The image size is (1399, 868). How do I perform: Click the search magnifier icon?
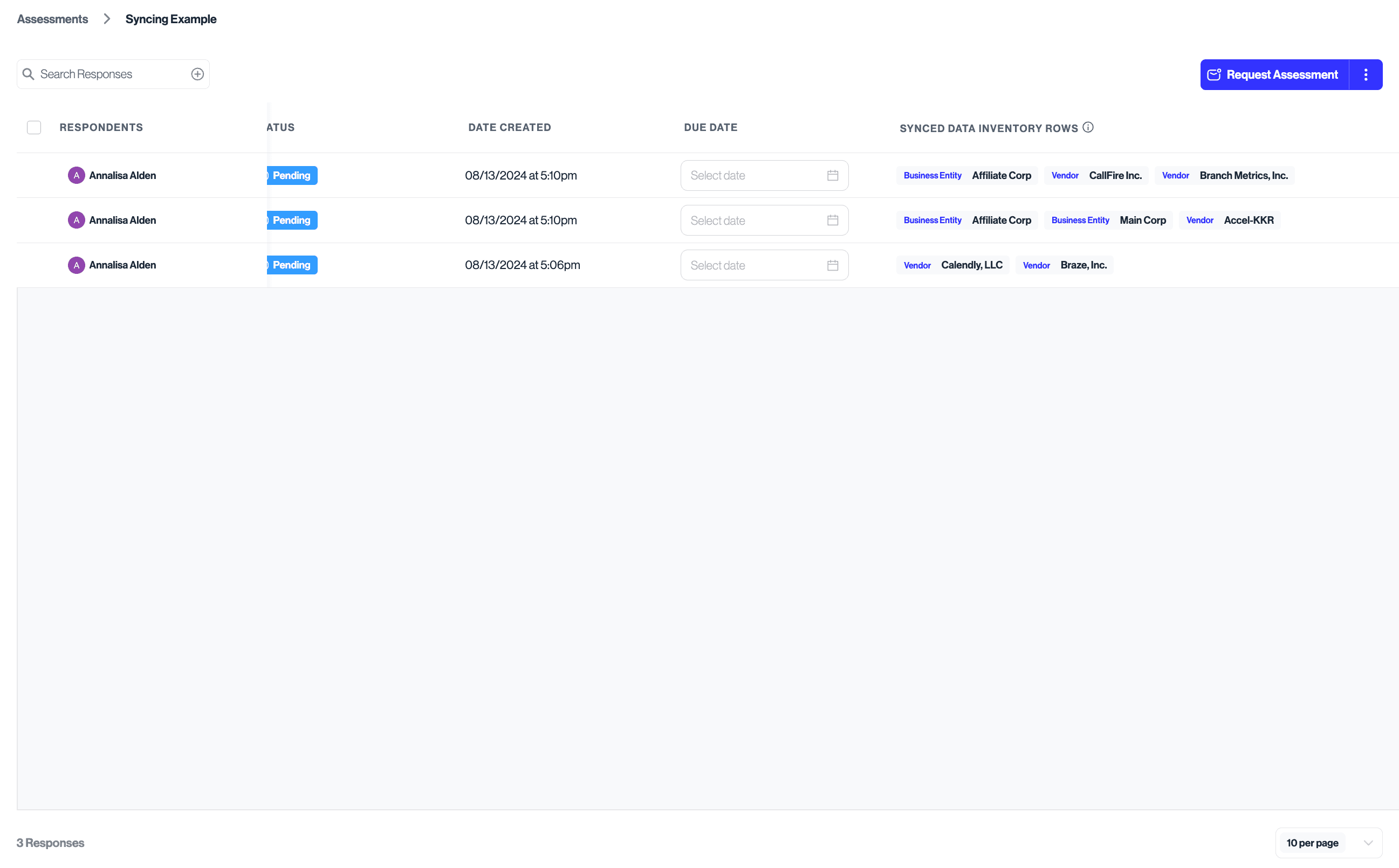[x=28, y=74]
